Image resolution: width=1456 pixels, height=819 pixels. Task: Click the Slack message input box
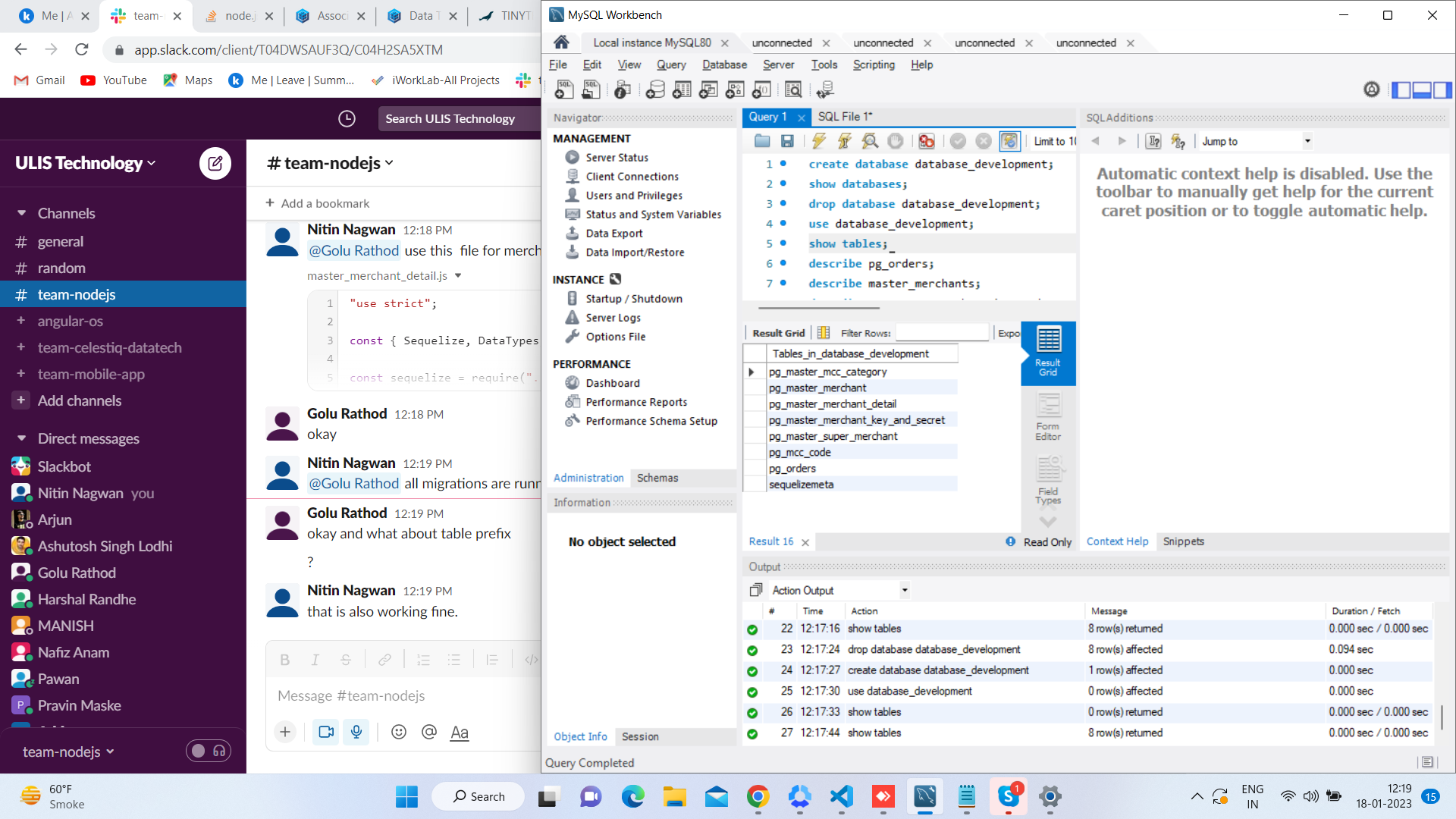(x=403, y=695)
